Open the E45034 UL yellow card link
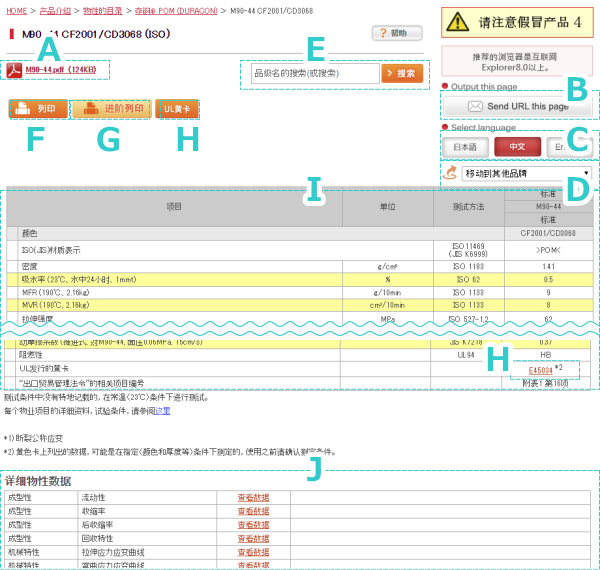The width and height of the screenshot is (600, 570). (x=540, y=370)
